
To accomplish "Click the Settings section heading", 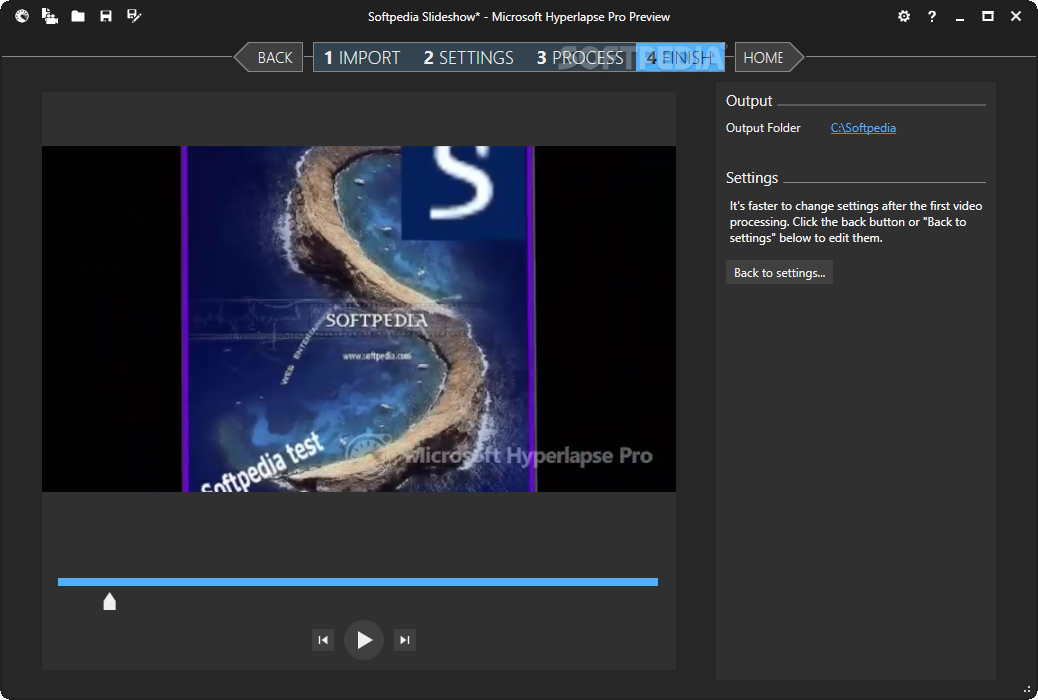I will pos(752,177).
